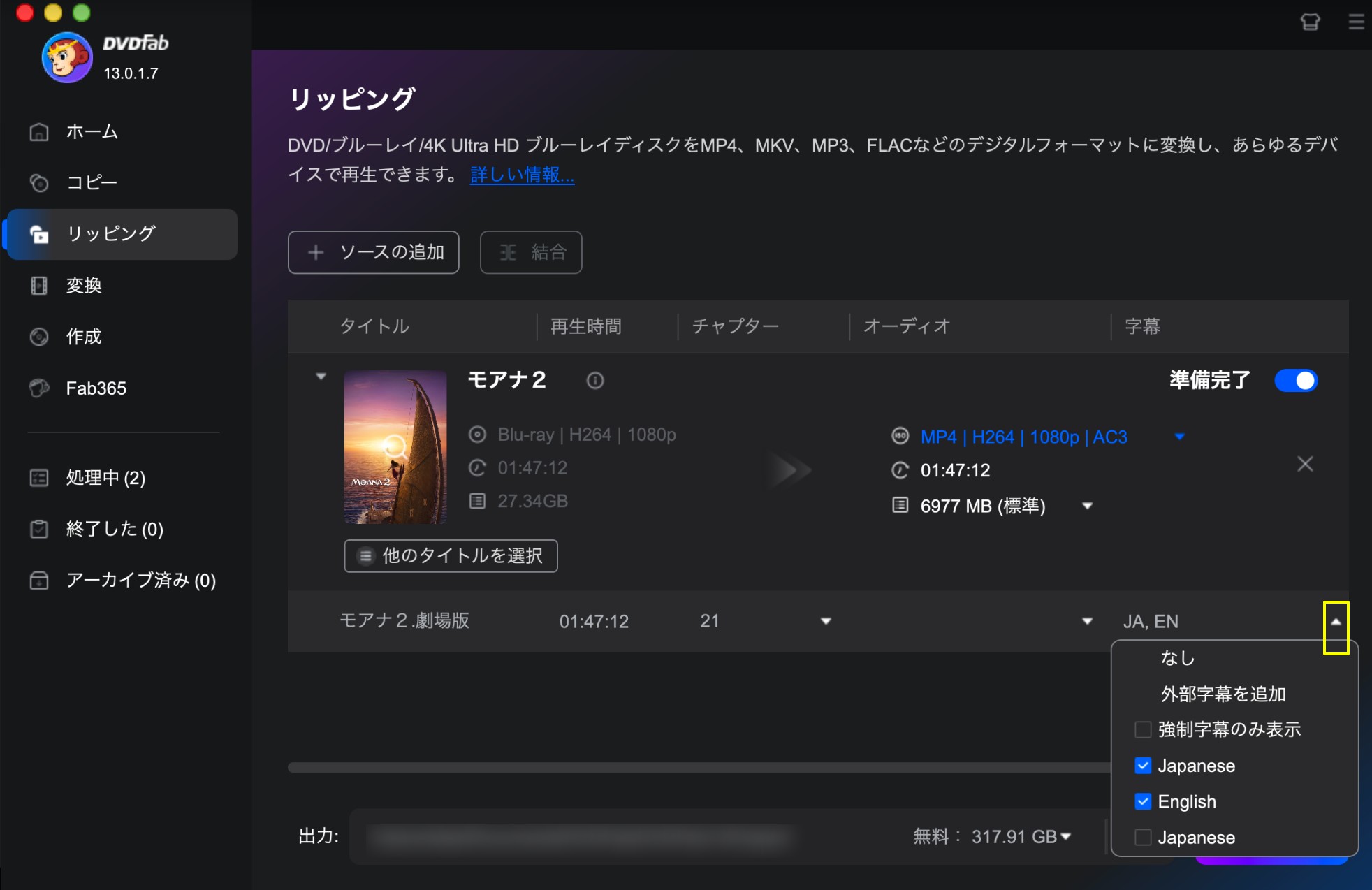Go to ホーム in the sidebar
This screenshot has height=890, width=1372.
(x=122, y=132)
